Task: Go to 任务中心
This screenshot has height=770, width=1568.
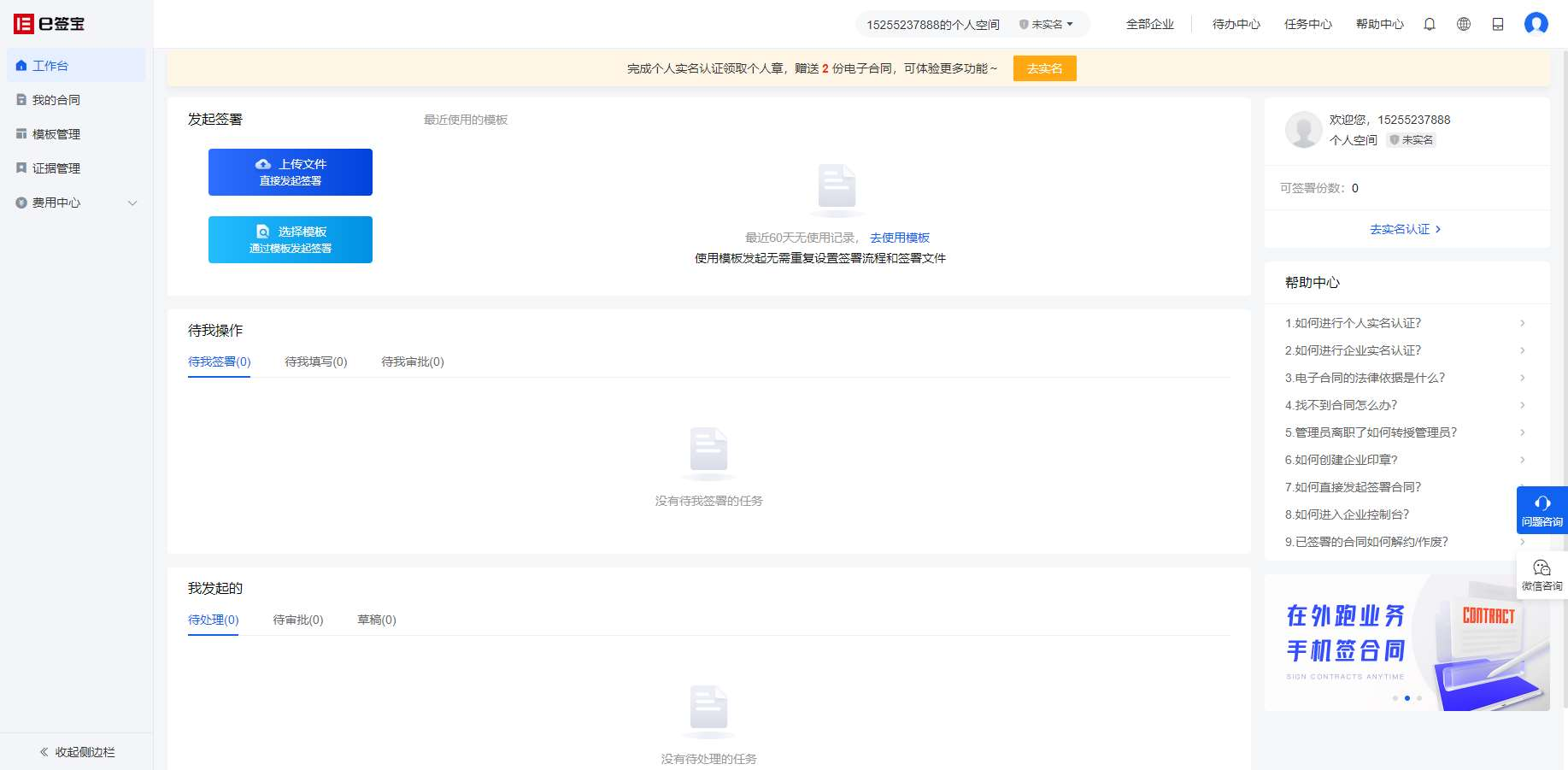Action: point(1308,24)
